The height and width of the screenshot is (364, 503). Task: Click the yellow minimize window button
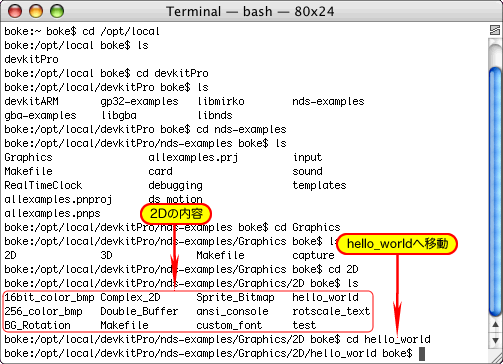36,11
